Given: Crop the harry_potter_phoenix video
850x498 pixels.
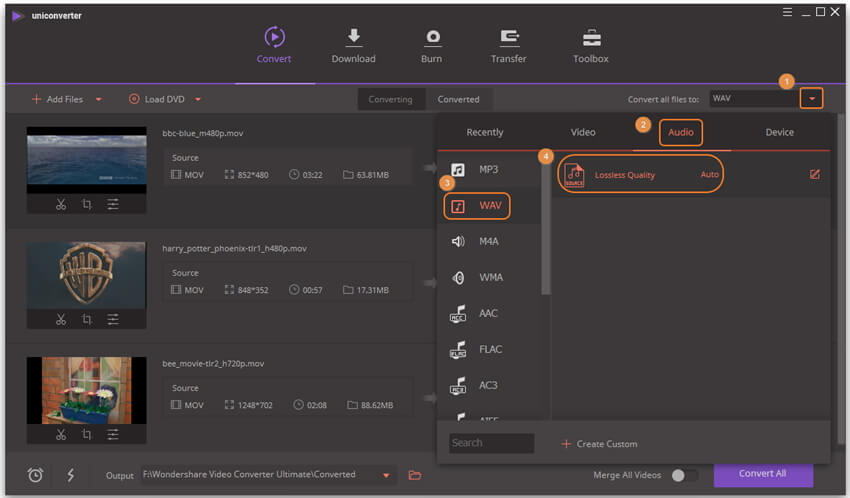Looking at the screenshot, I should (87, 319).
